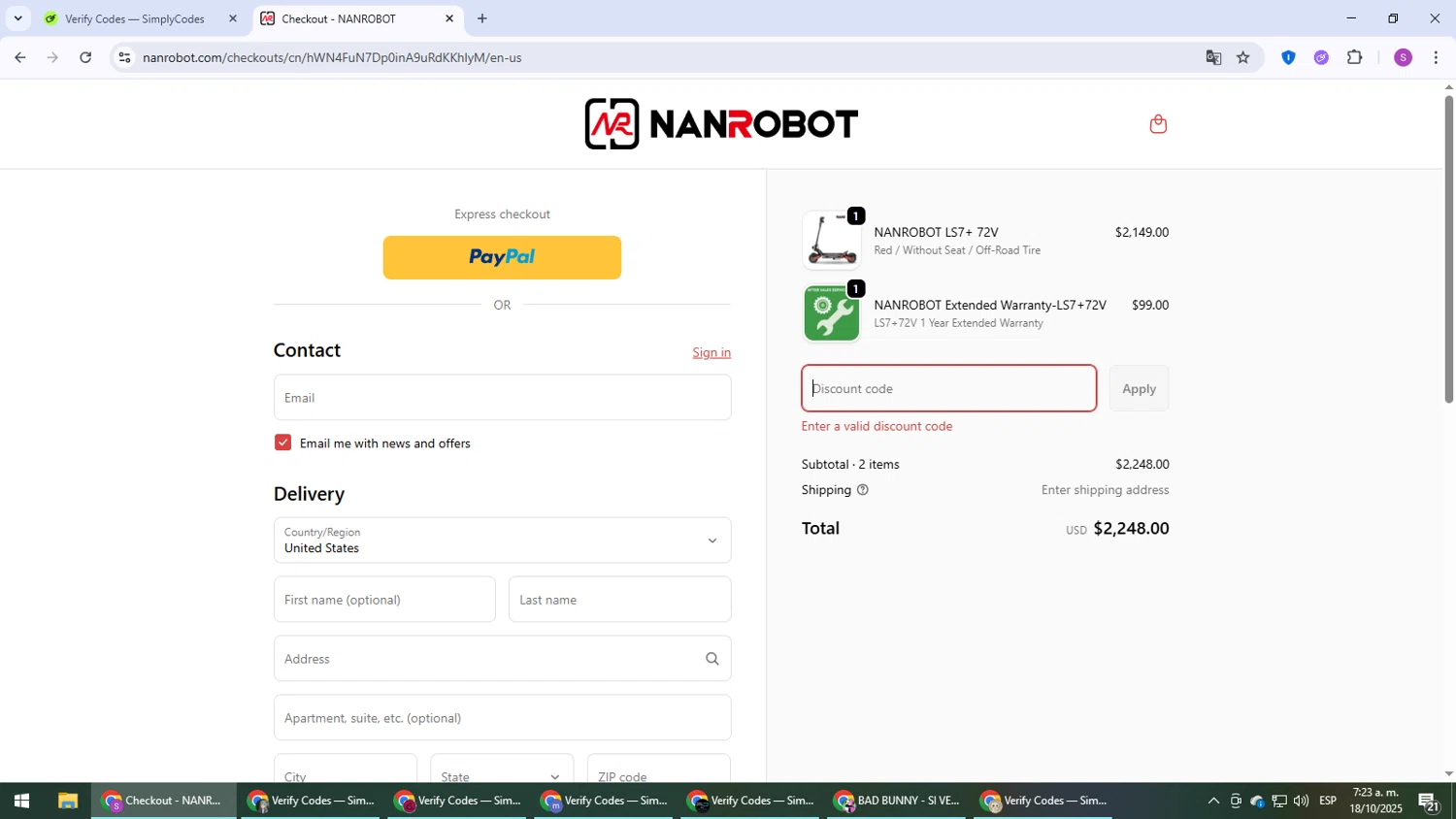
Task: Click the scrollbar down arrow
Action: 1448,774
